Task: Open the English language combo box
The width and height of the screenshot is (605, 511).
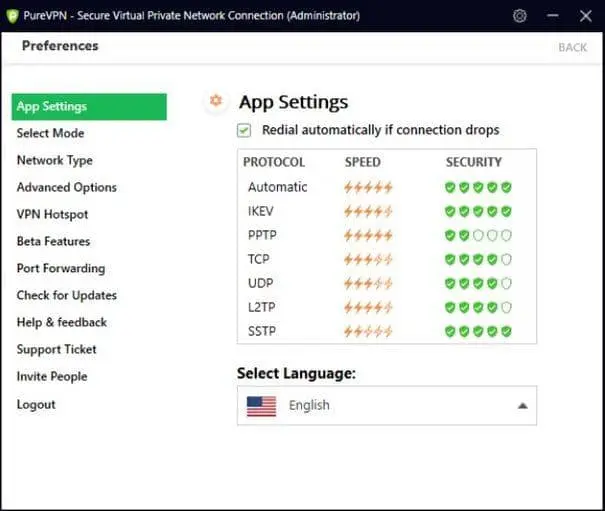Action: tap(387, 406)
